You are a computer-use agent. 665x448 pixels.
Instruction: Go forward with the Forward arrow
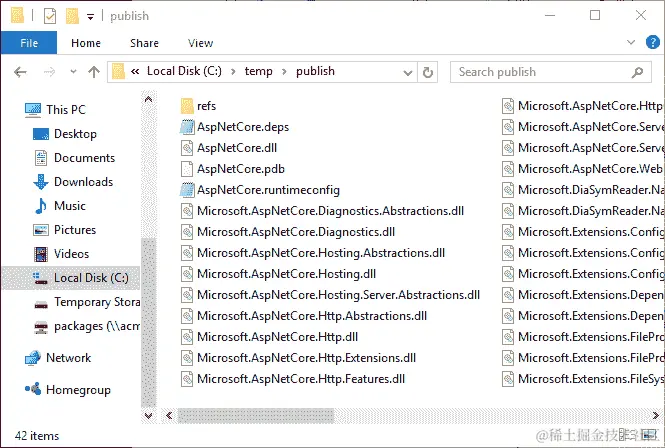[49, 72]
